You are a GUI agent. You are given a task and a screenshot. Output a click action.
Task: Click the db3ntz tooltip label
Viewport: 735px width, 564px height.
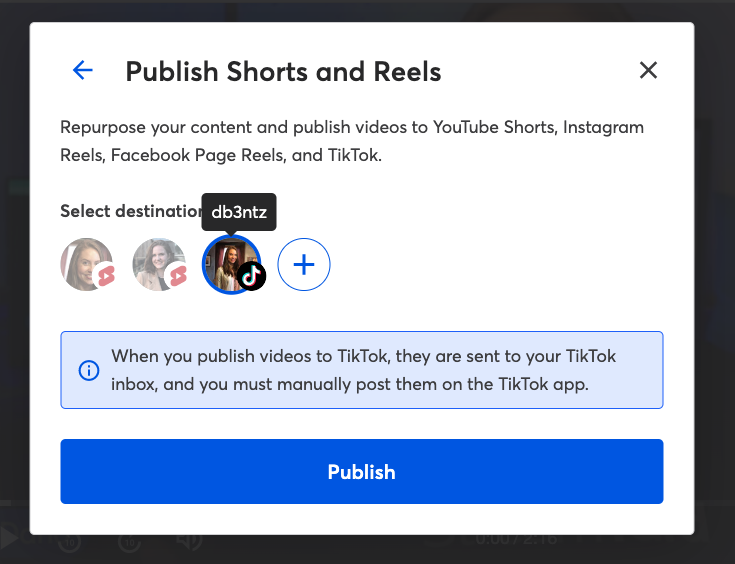(239, 212)
